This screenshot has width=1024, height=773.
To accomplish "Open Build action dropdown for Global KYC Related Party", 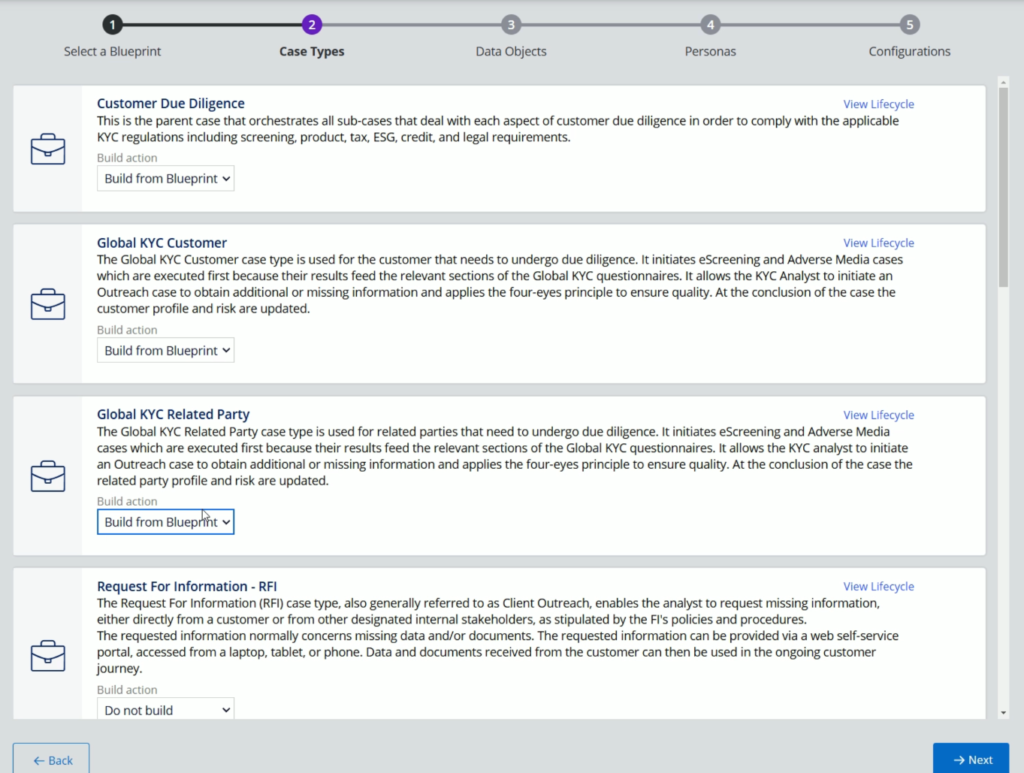I will click(x=165, y=522).
